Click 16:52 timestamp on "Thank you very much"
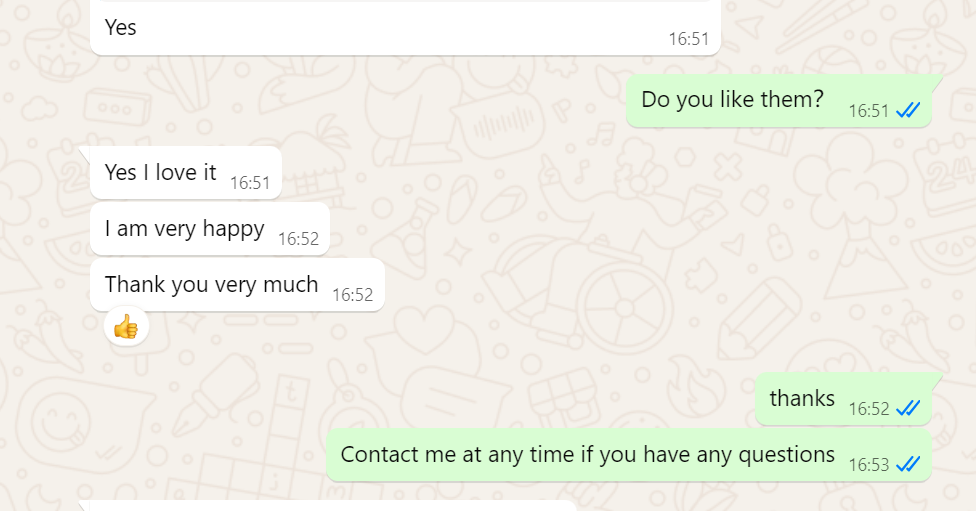Screen dimensions: 976x511 (x=352, y=295)
